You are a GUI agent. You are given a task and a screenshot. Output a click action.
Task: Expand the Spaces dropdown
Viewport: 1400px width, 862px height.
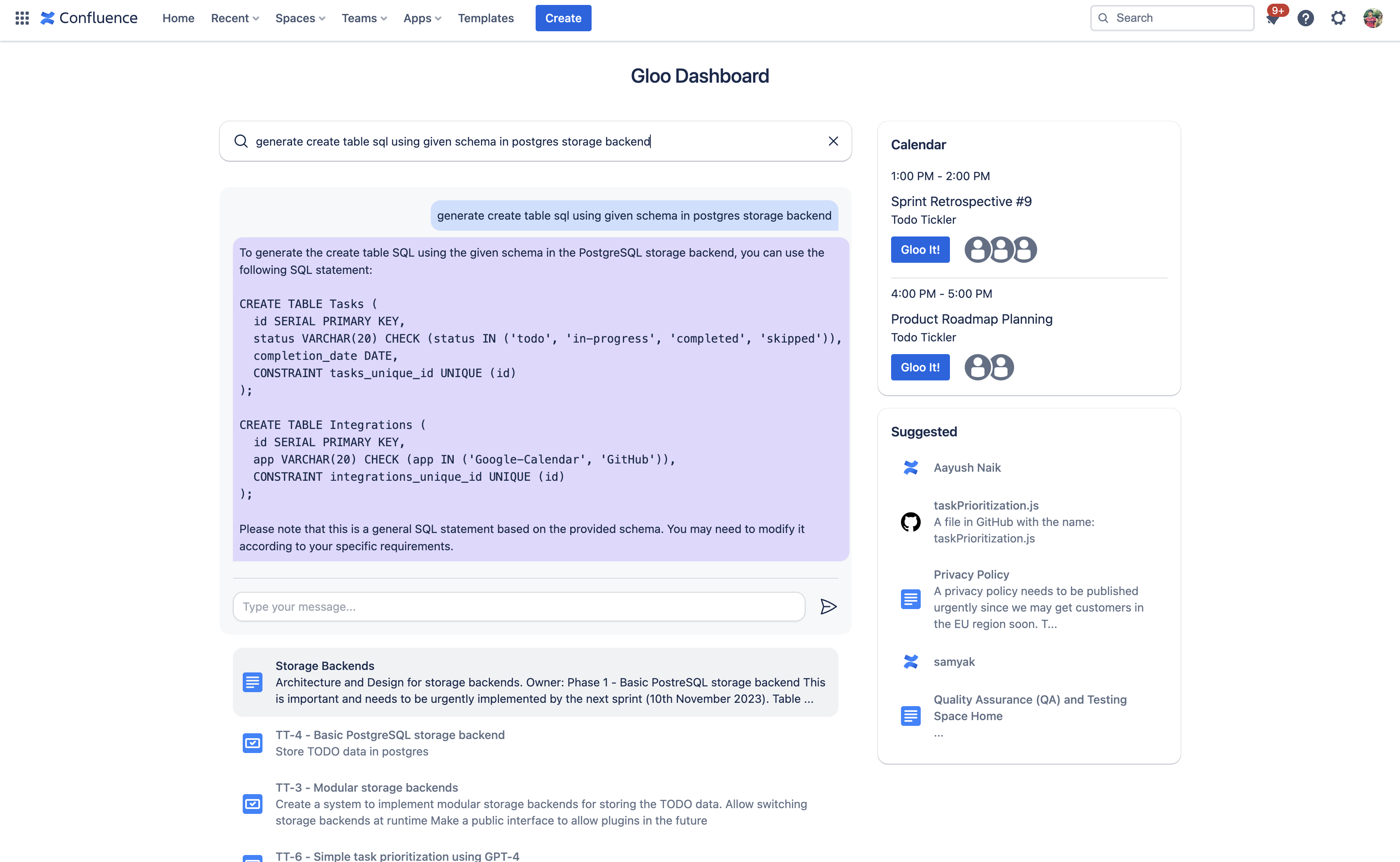[300, 18]
